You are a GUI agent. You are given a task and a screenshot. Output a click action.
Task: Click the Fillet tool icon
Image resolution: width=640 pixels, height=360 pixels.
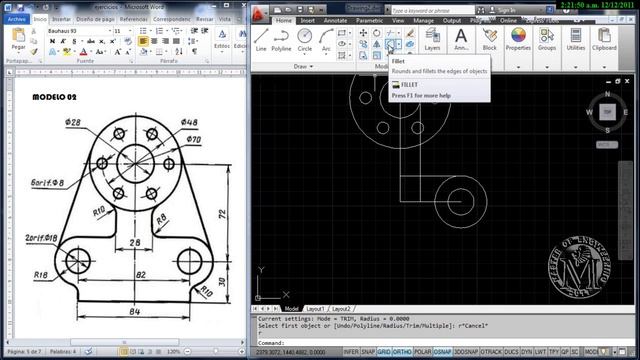391,44
